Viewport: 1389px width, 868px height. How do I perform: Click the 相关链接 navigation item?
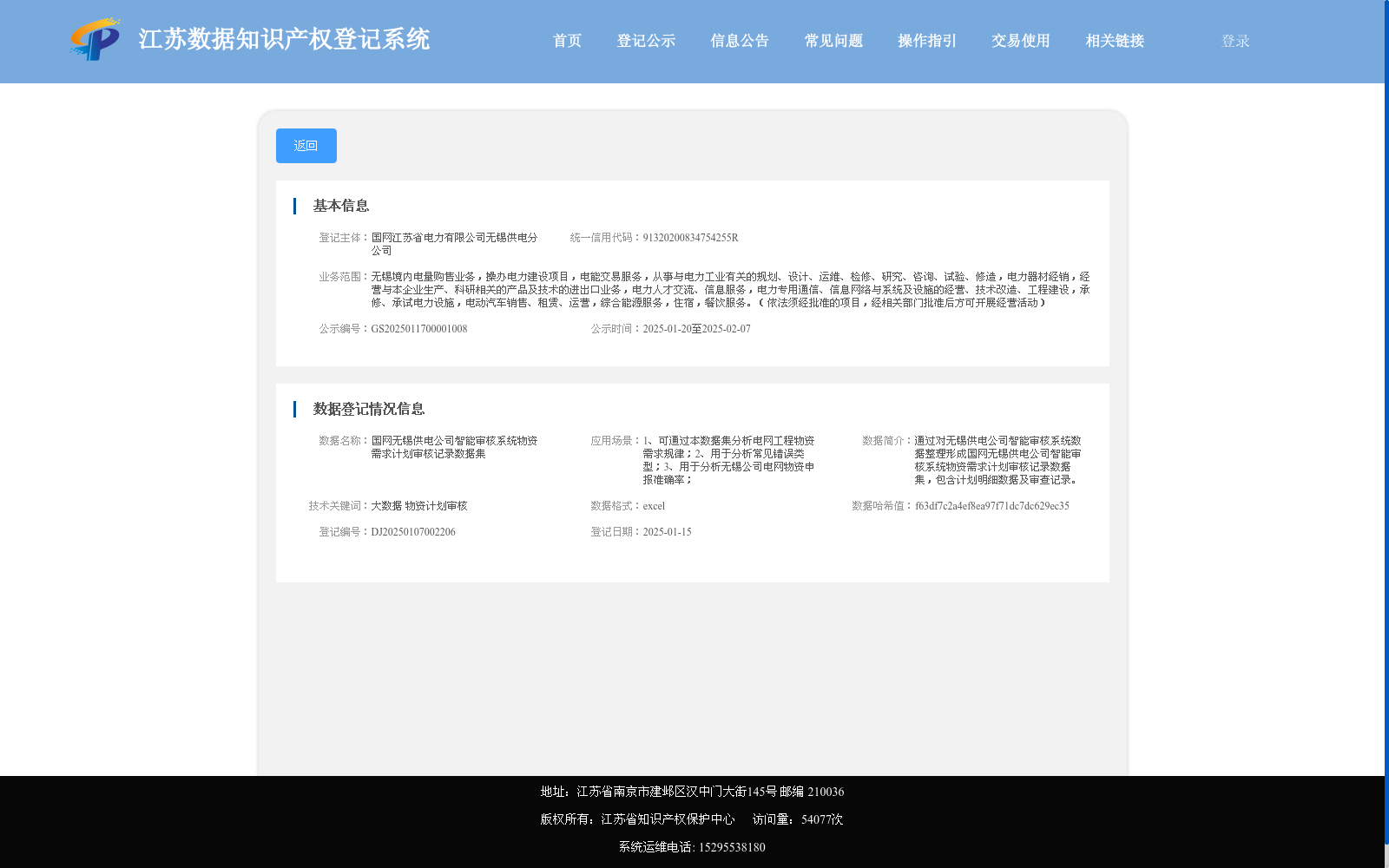1115,41
